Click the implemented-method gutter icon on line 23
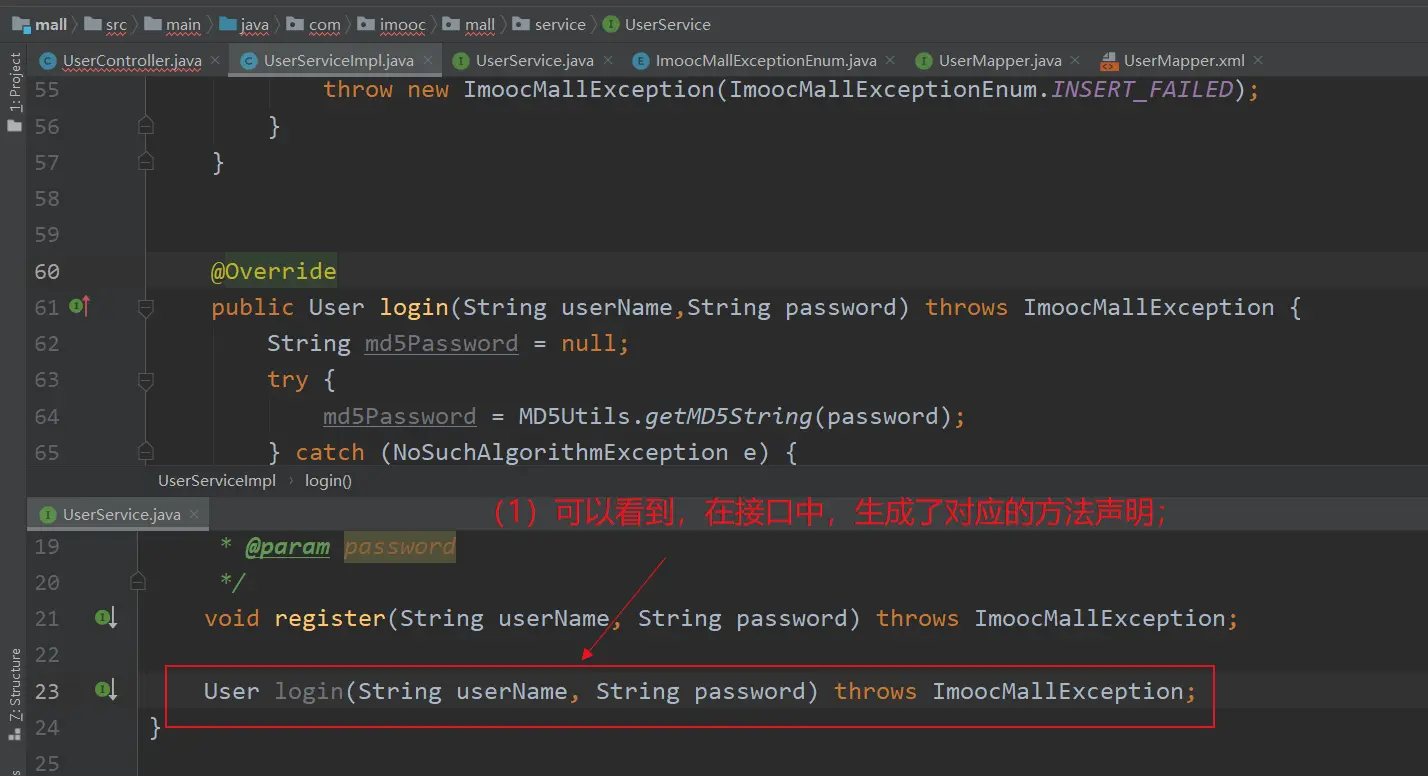Image resolution: width=1428 pixels, height=776 pixels. point(106,690)
